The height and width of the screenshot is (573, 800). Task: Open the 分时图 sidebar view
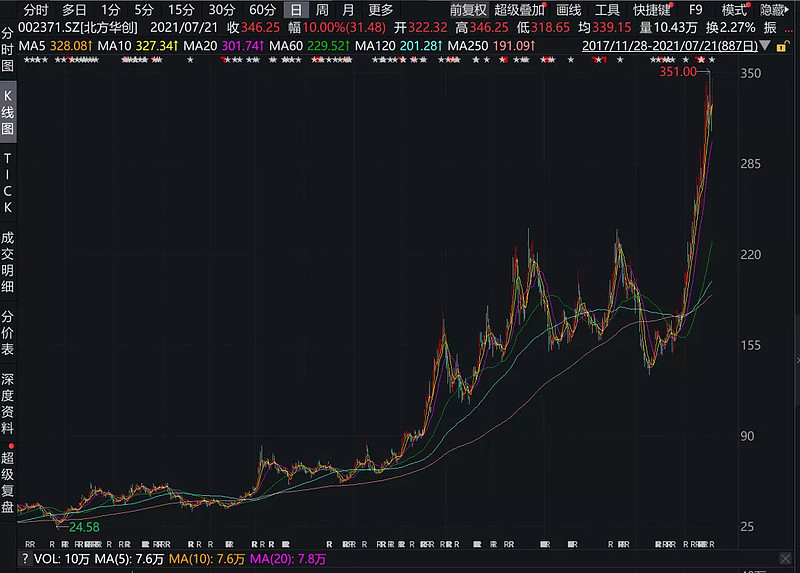pyautogui.click(x=7, y=49)
